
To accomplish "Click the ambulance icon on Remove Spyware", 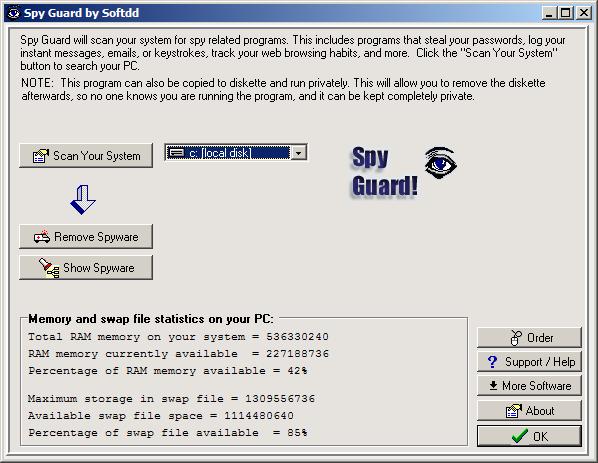I will tap(42, 236).
